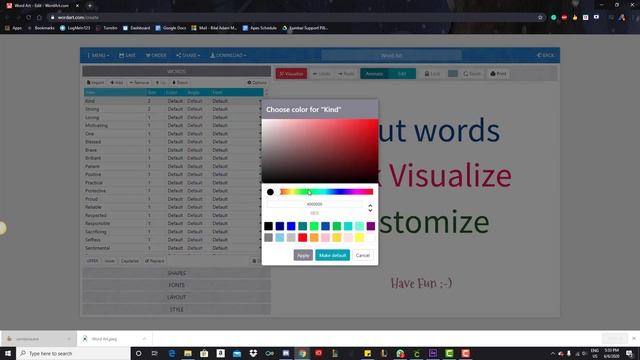Click the Lock button
The image size is (640, 360).
coord(432,74)
